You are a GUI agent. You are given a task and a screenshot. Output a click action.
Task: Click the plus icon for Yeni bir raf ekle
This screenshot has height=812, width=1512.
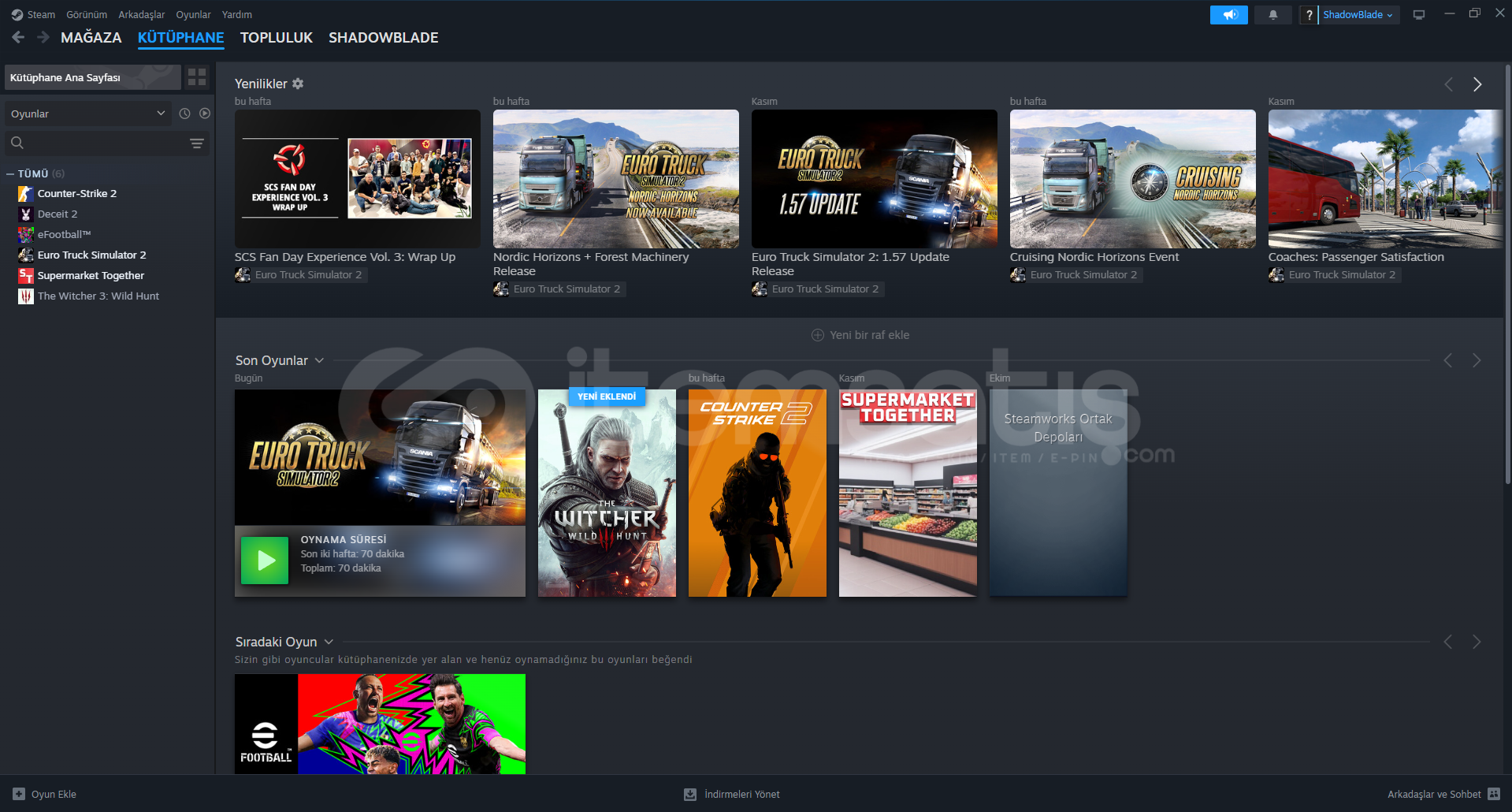click(x=818, y=335)
